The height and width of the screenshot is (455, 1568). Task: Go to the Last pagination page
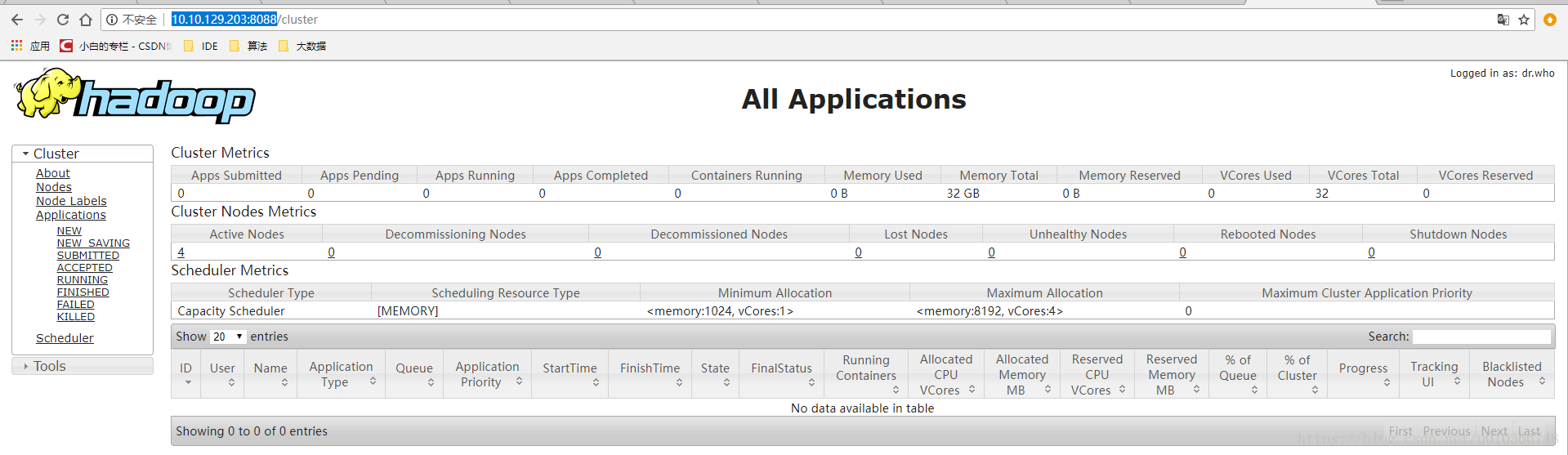1530,431
